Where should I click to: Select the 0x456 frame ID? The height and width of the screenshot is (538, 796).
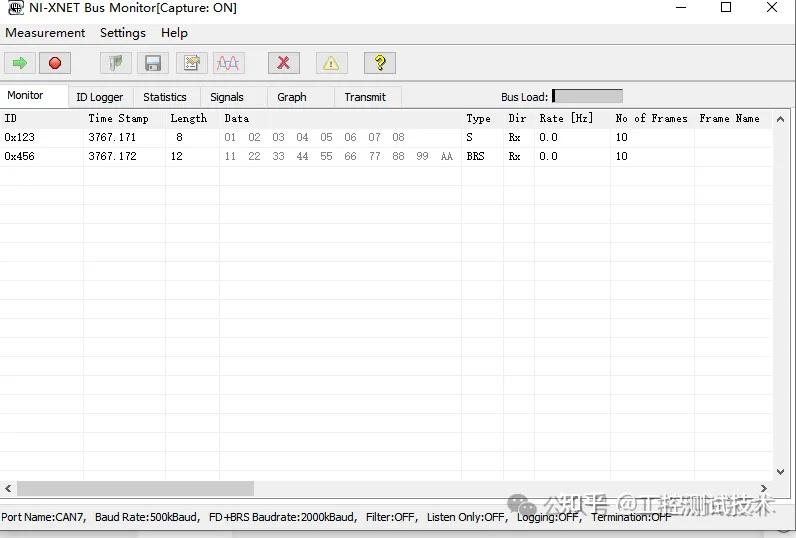point(19,156)
